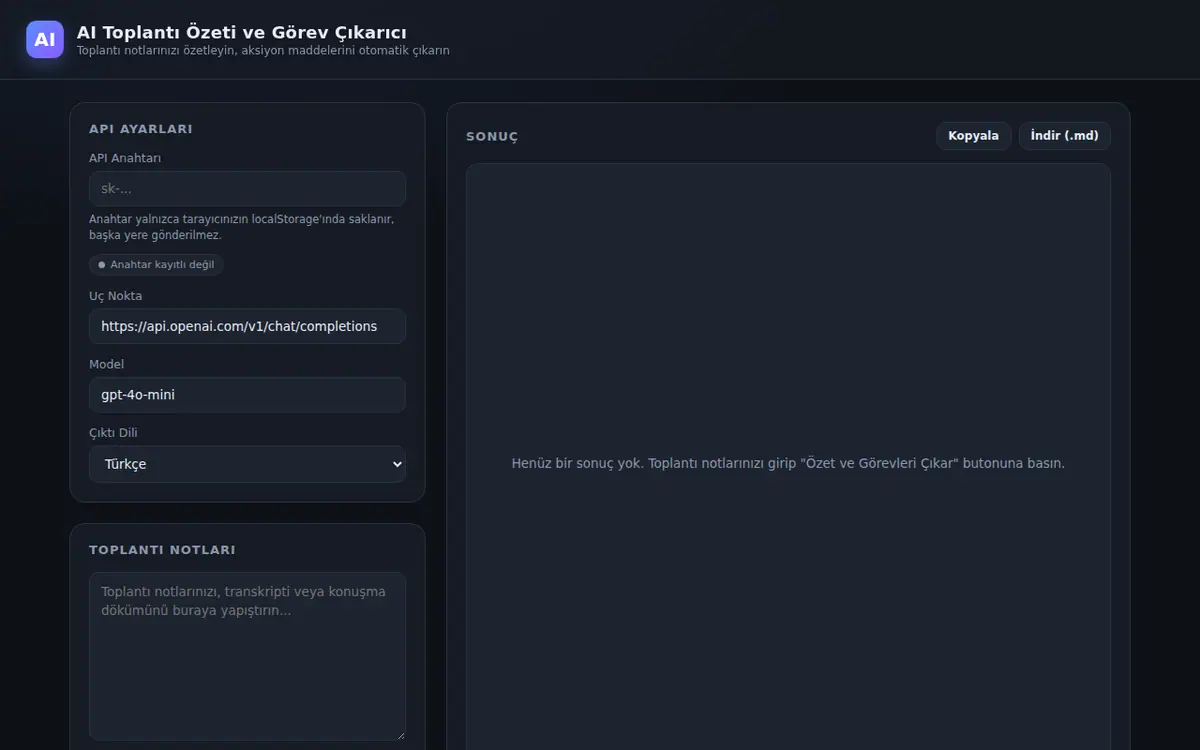Click the Toplantı Notları text area
Viewport: 1200px width, 750px height.
click(x=247, y=656)
